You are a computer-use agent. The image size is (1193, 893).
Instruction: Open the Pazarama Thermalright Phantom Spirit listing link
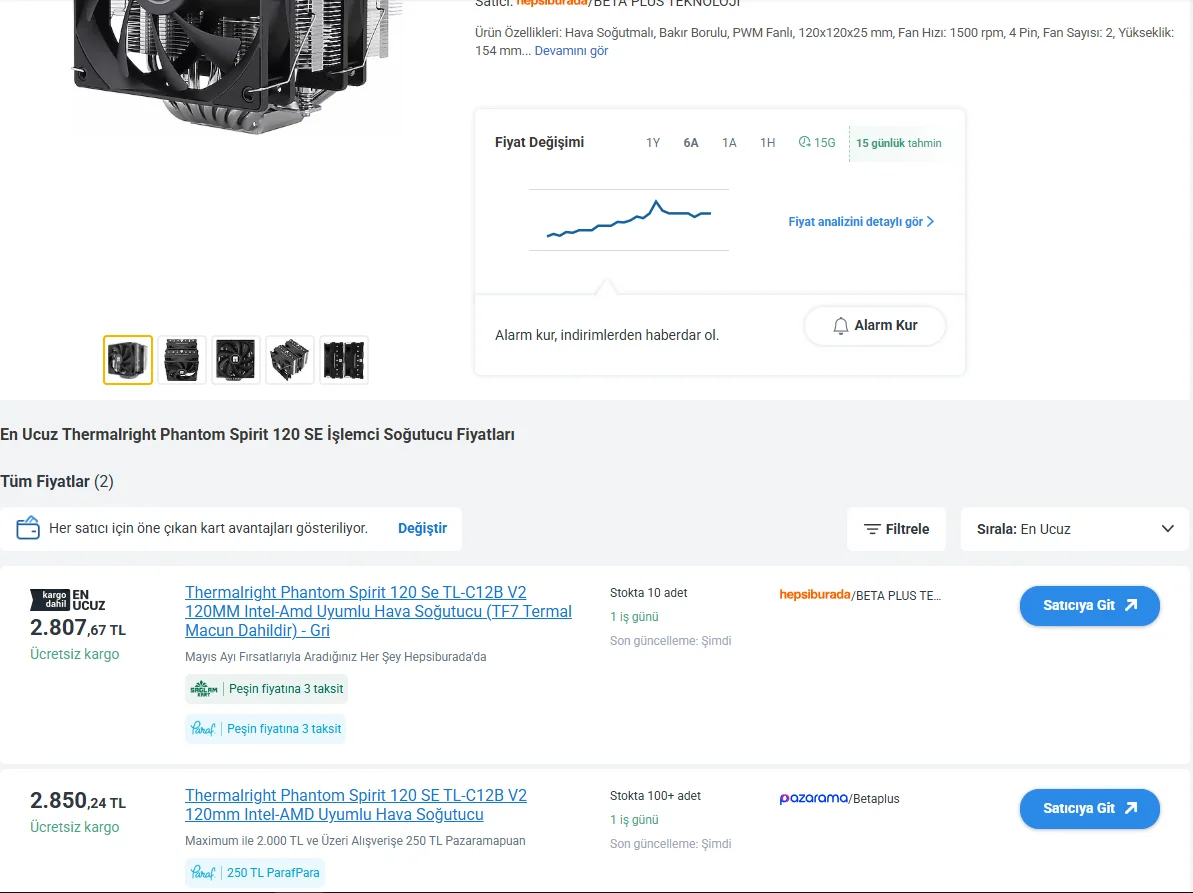click(x=356, y=805)
